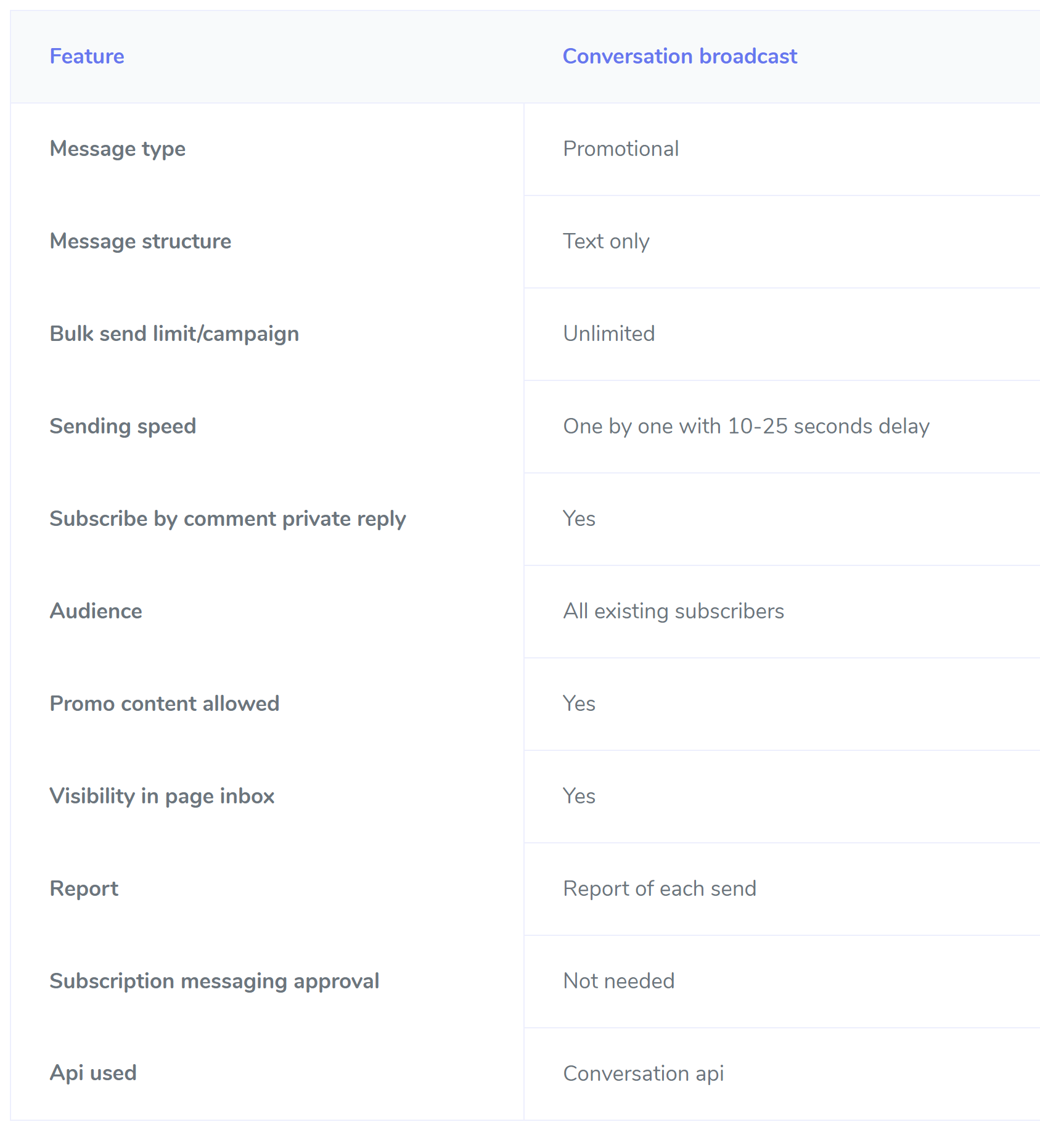This screenshot has height=1148, width=1040.
Task: Select the Report row label
Action: click(x=84, y=888)
